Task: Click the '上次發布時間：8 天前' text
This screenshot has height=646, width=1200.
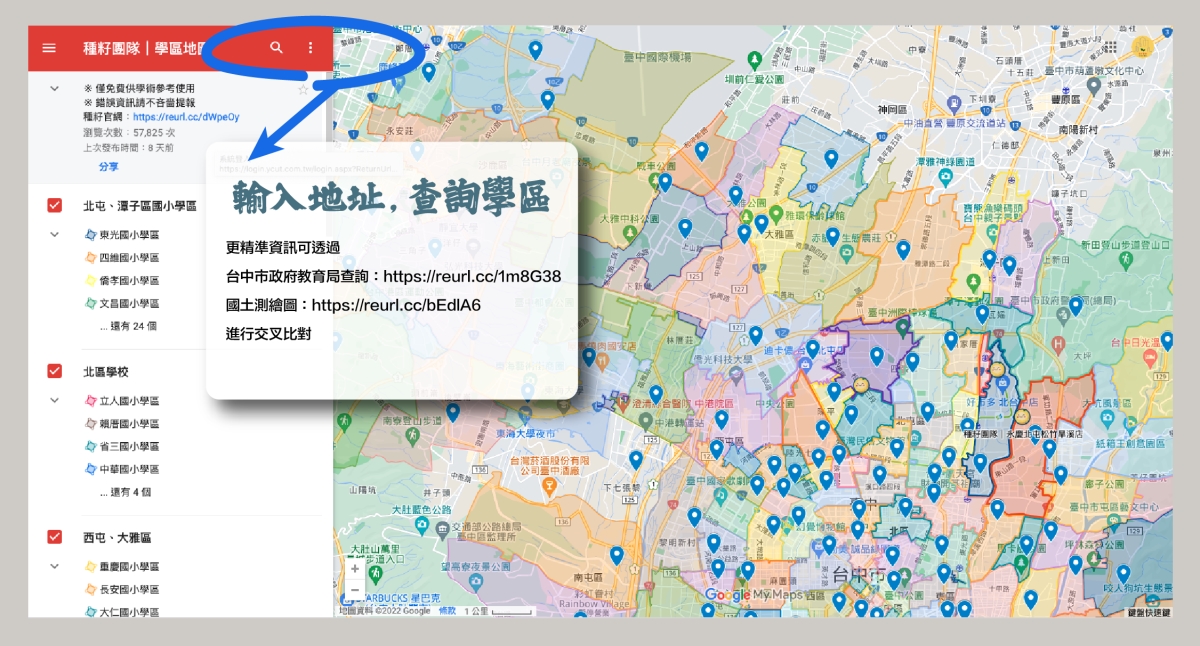Action: (x=128, y=147)
